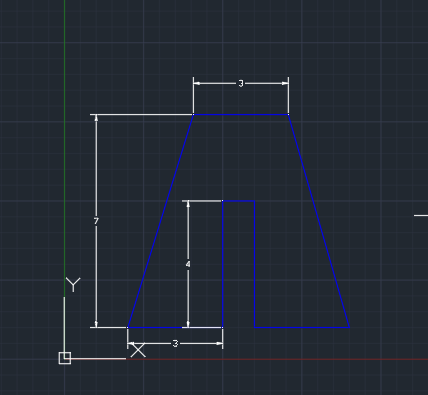Select the 7 dimension's top extension line
This screenshot has height=395, width=428.
142,115
